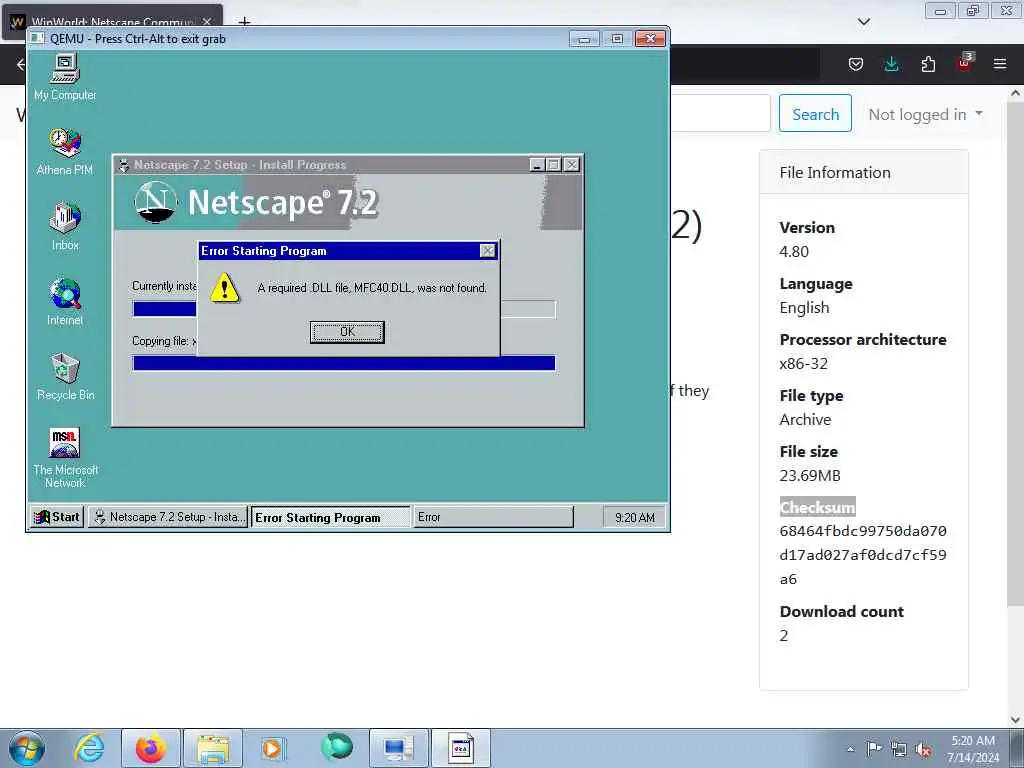Click the Copying file progress bar

point(344,363)
